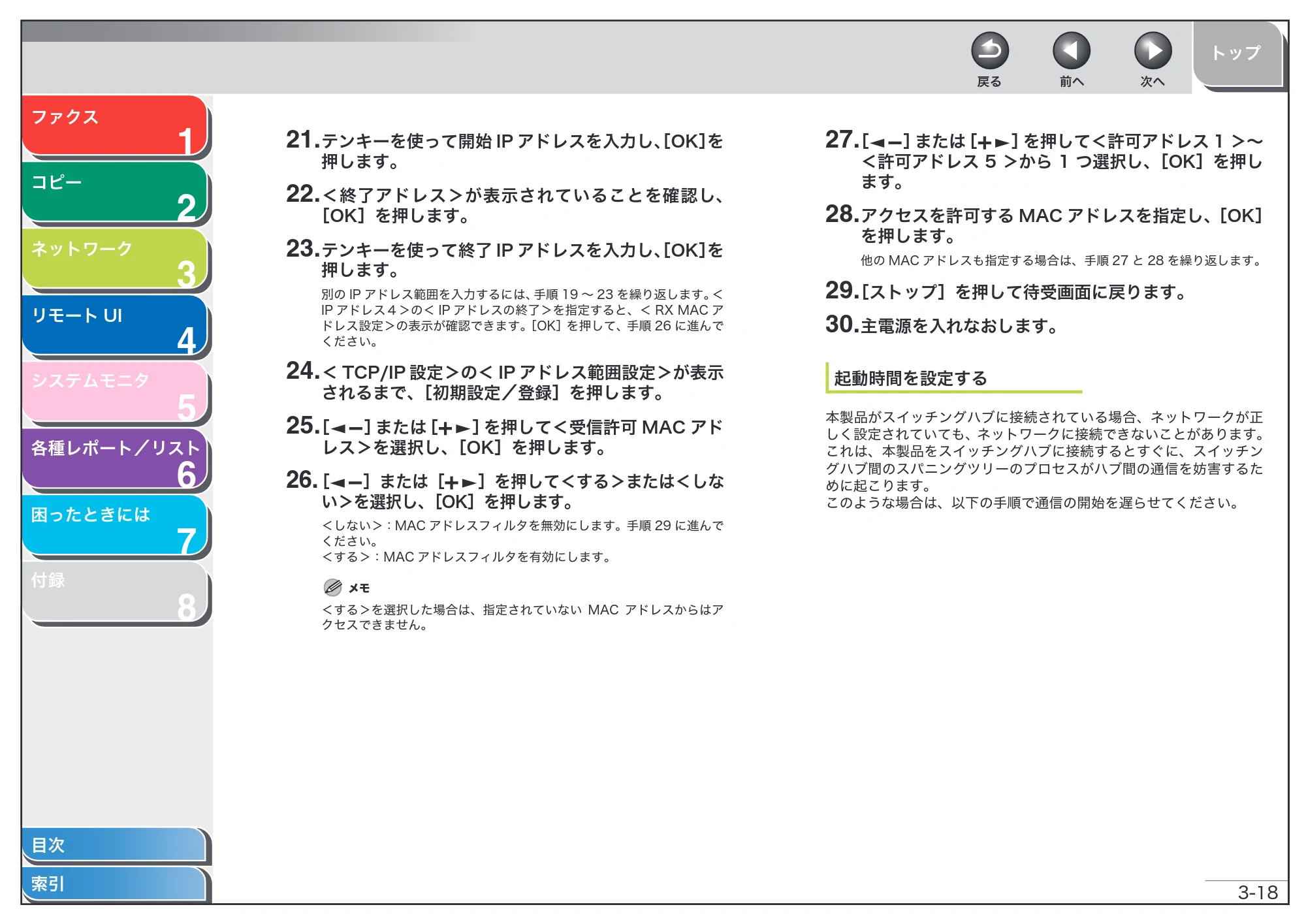Select chapter 3 ネットワーク tab
The image size is (1306, 924).
tap(114, 259)
